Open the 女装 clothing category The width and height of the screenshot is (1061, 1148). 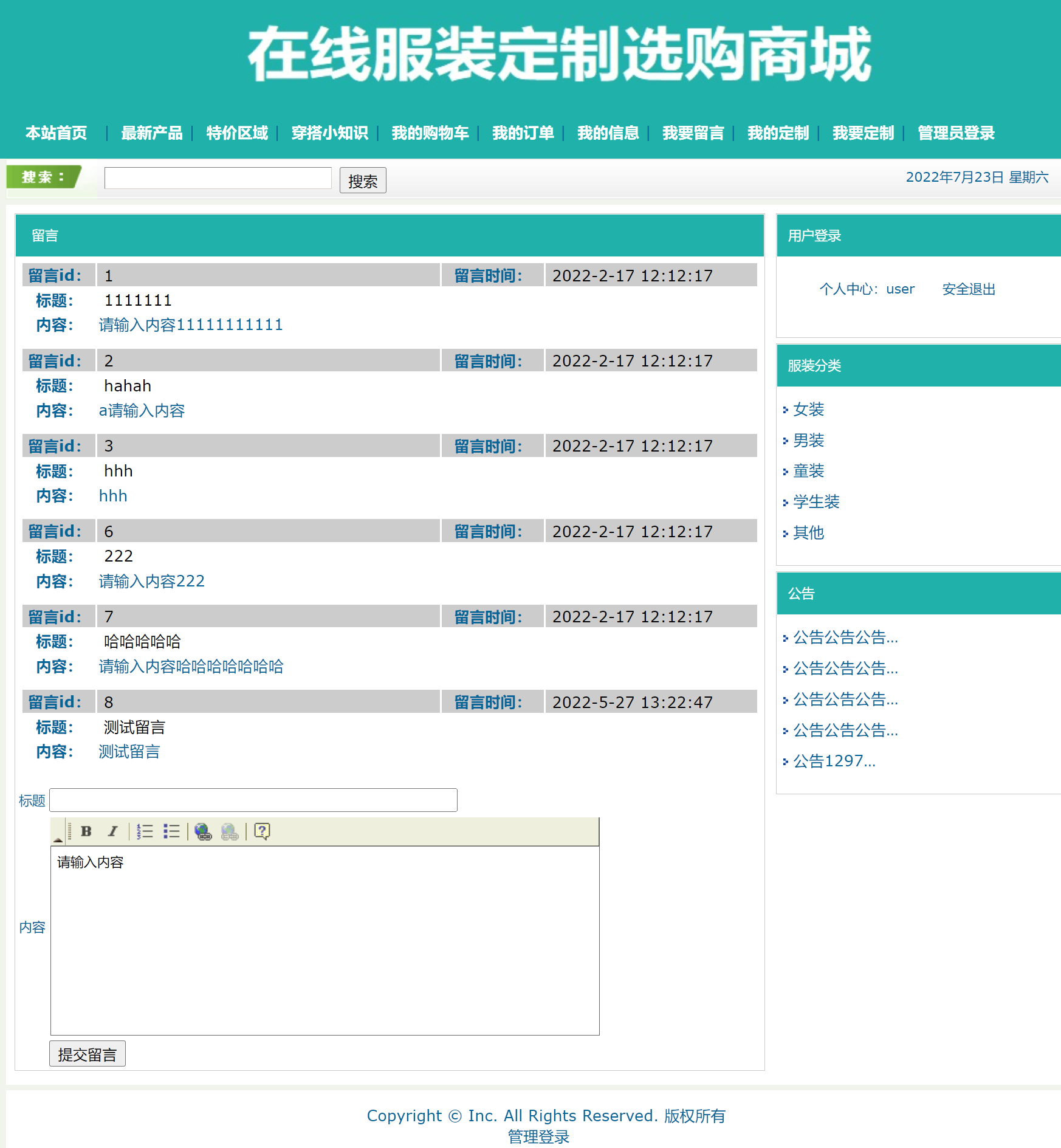coord(808,409)
